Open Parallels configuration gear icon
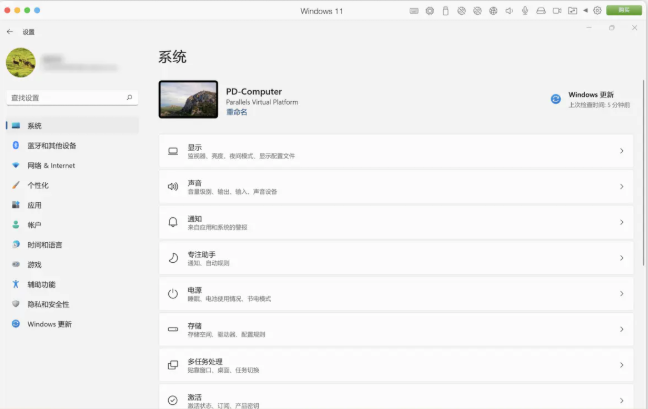Image resolution: width=648 pixels, height=409 pixels. click(x=597, y=11)
